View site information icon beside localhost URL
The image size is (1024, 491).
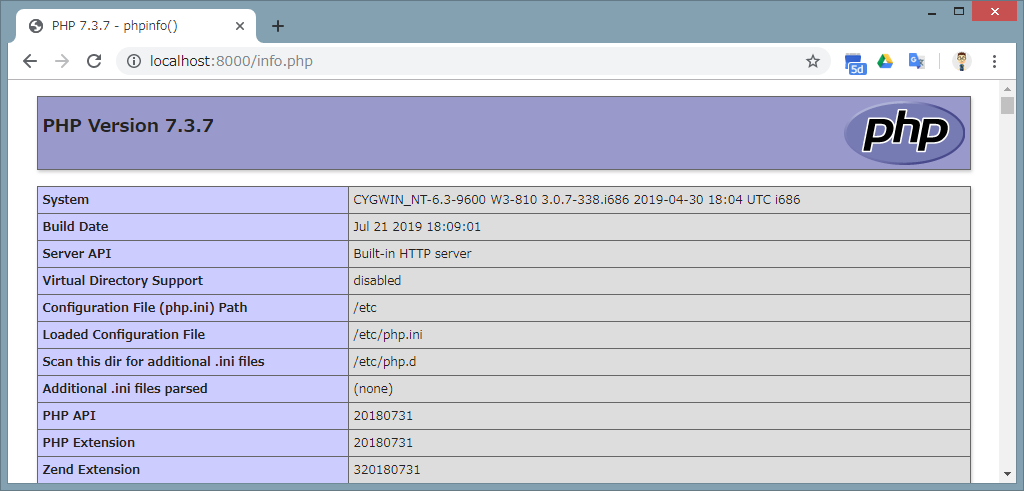pyautogui.click(x=133, y=61)
